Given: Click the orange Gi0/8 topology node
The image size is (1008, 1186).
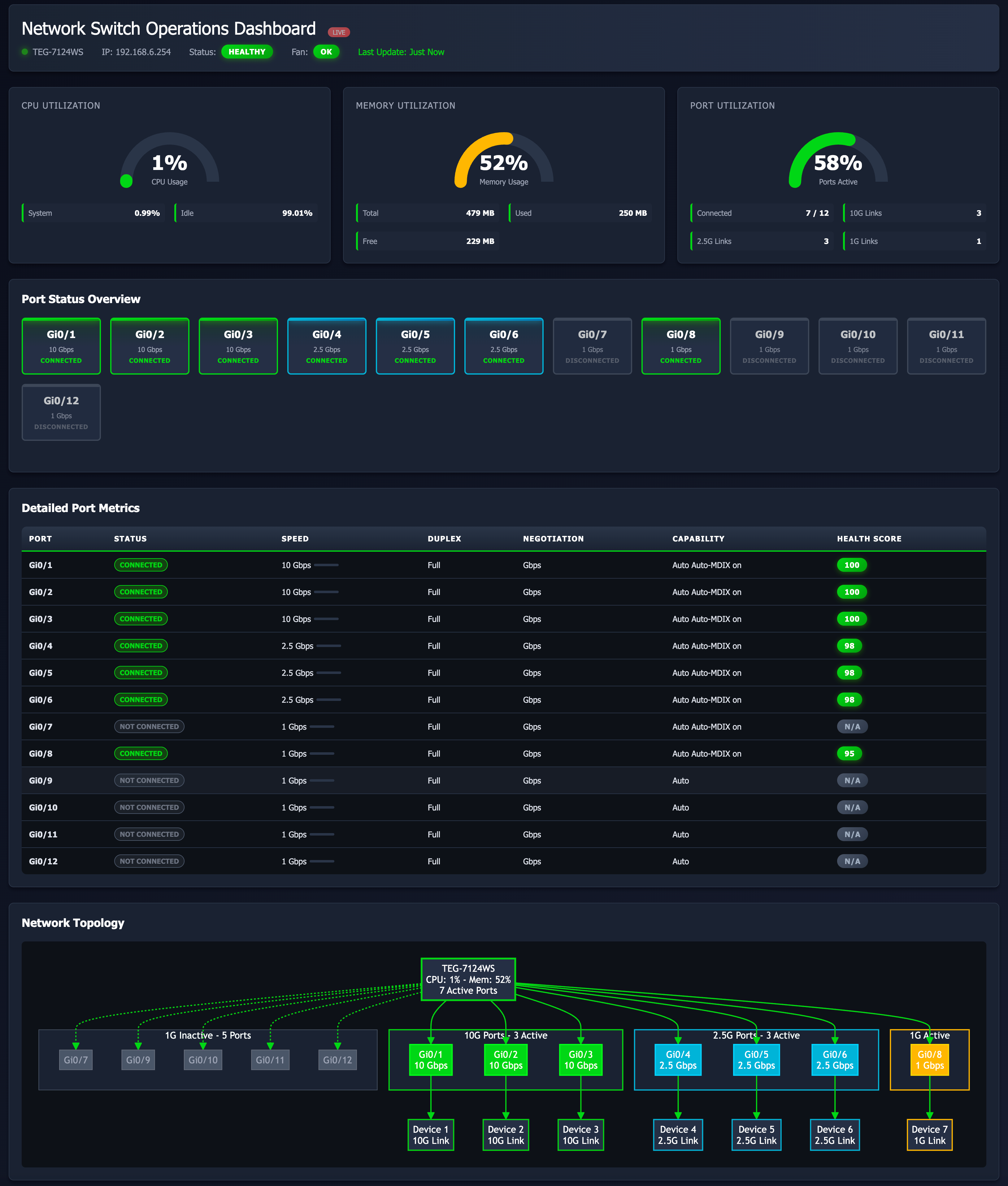Looking at the screenshot, I should tap(929, 1060).
